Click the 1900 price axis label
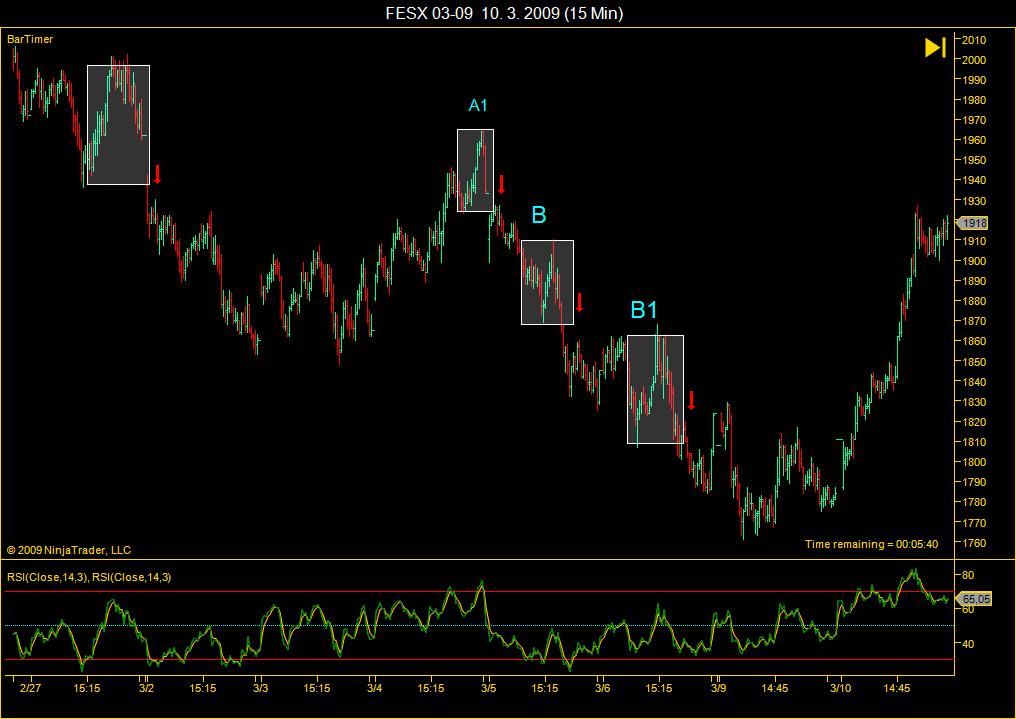This screenshot has width=1016, height=719. (x=974, y=261)
